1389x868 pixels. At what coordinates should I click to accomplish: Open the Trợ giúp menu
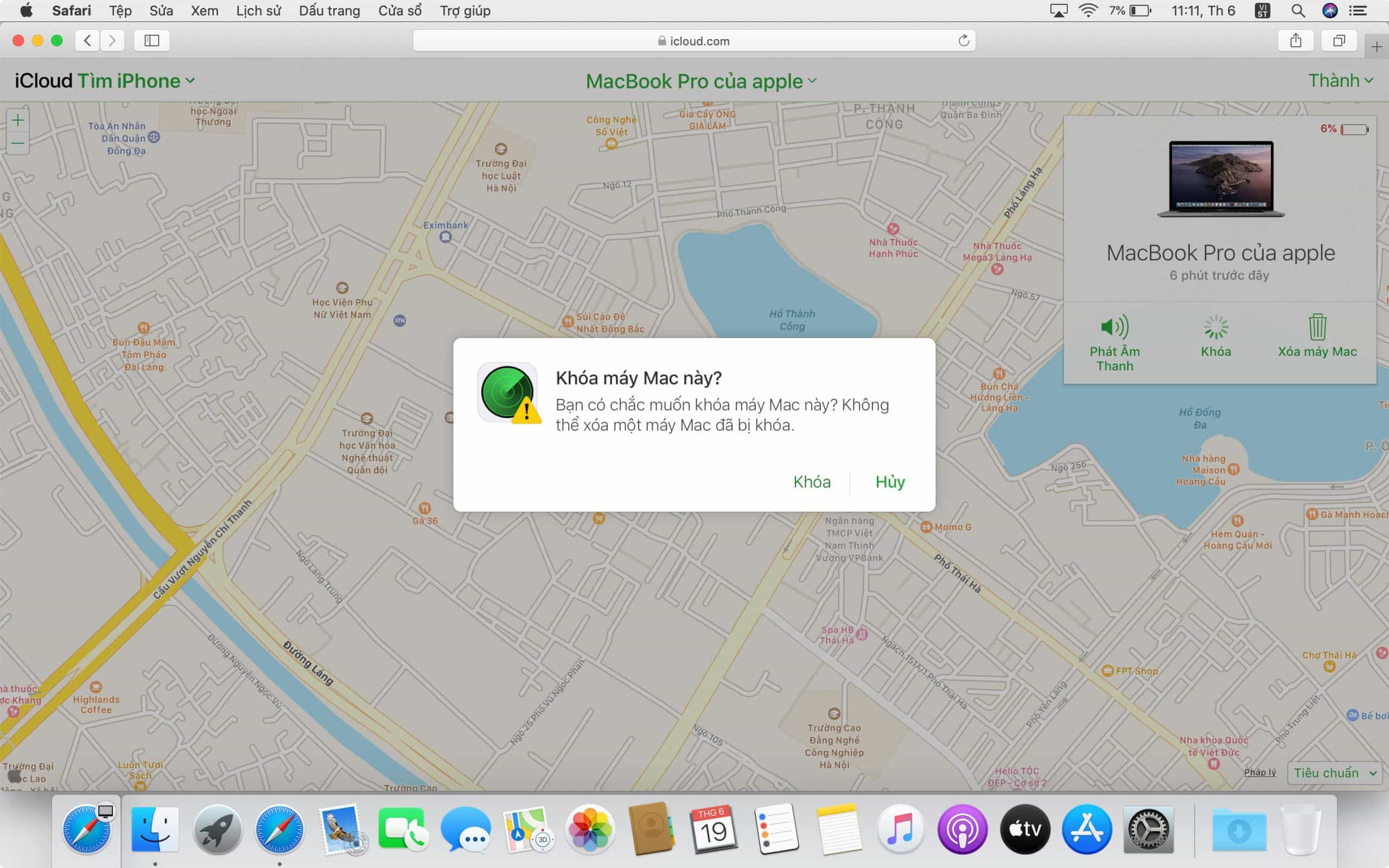pos(465,10)
